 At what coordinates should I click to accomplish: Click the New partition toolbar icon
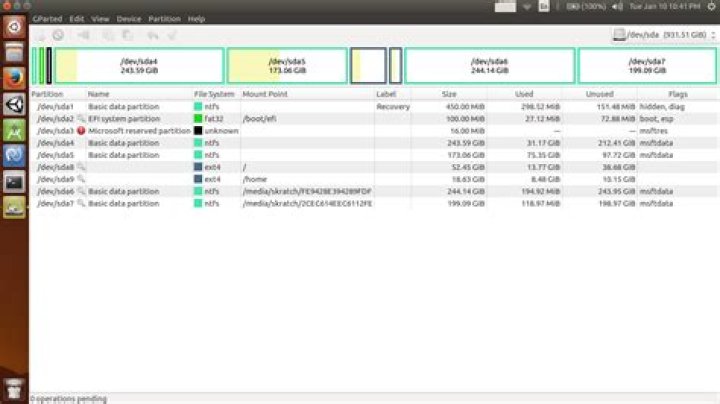point(40,35)
